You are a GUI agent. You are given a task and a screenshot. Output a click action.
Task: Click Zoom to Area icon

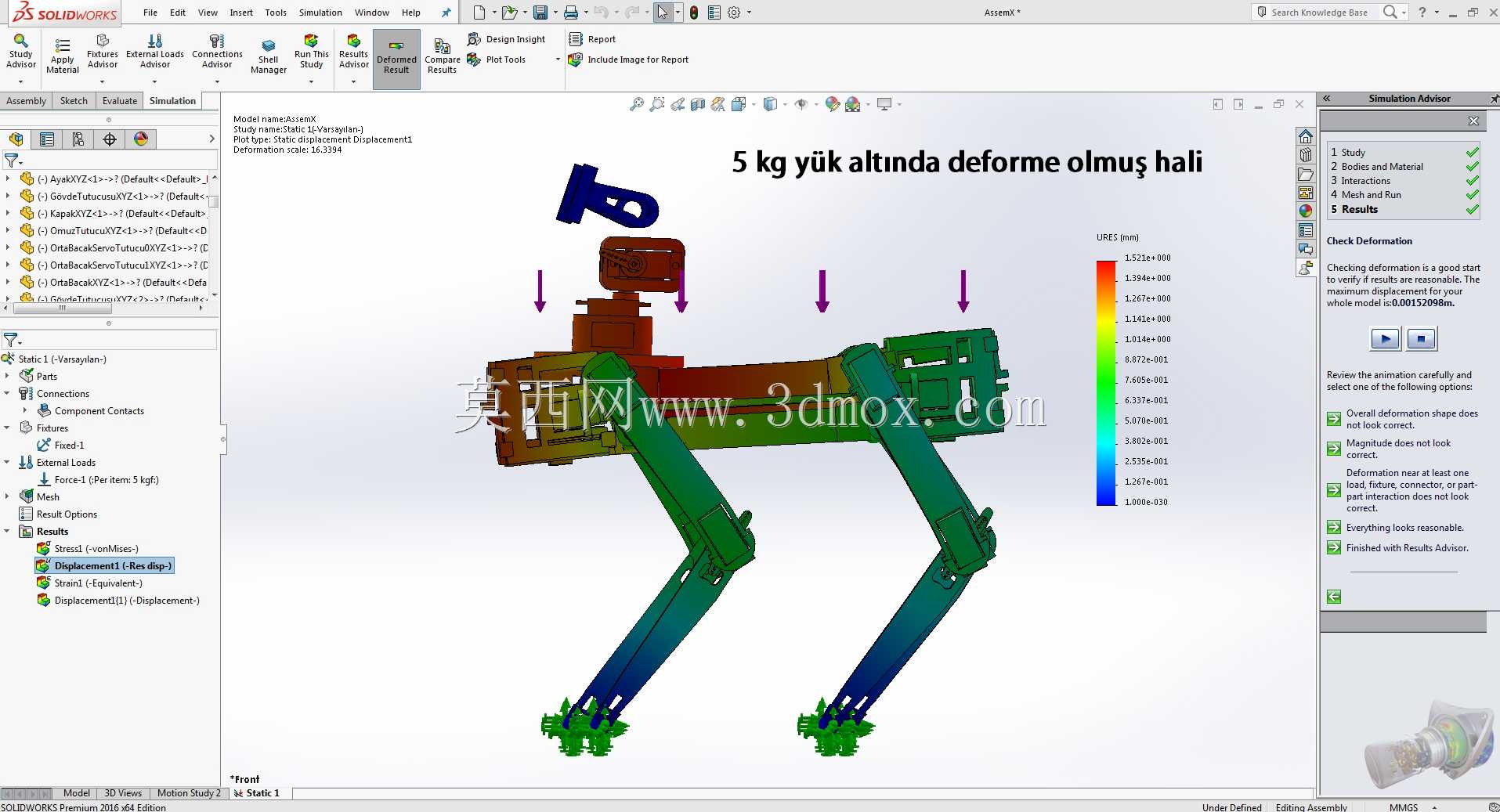[657, 104]
